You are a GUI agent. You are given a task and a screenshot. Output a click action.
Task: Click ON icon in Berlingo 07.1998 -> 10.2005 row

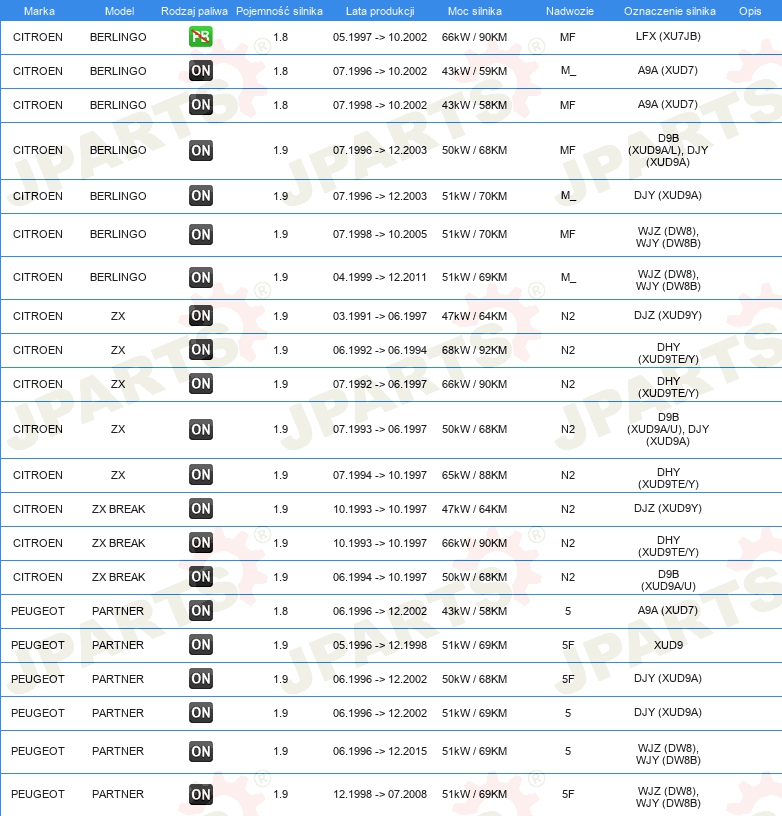201,234
